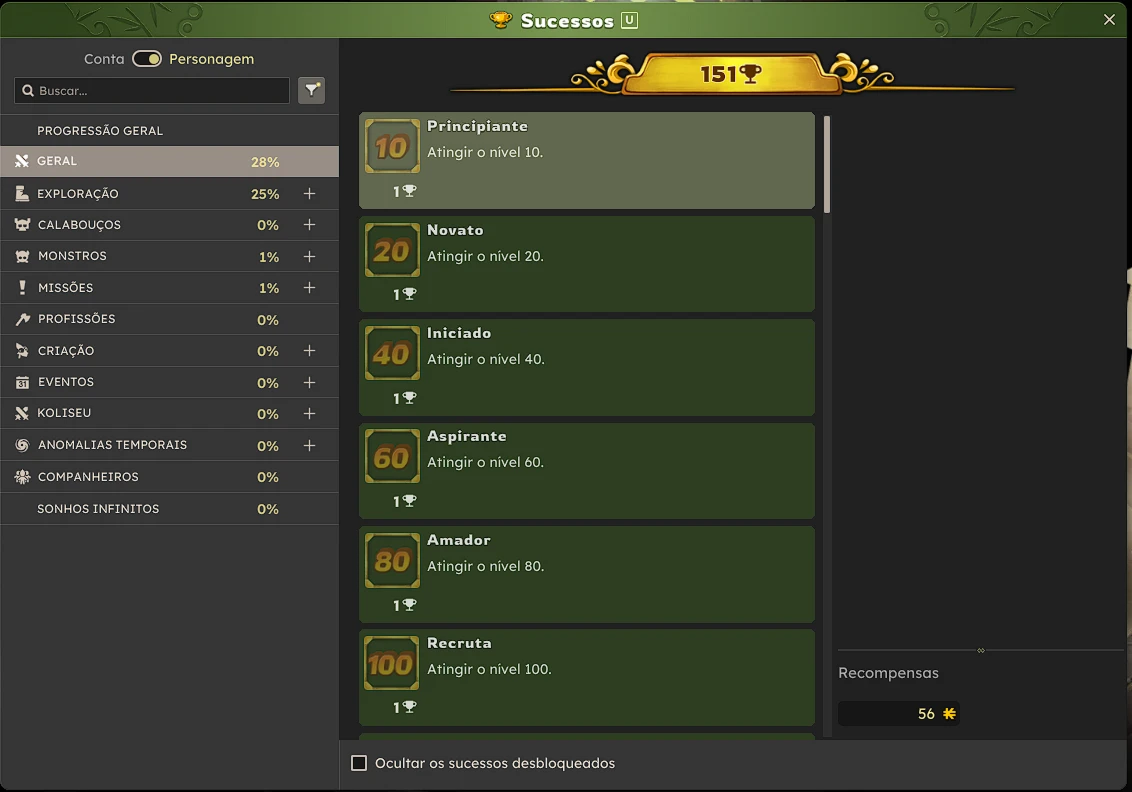
Task: Click the level 20 Novato badge icon
Action: click(392, 251)
